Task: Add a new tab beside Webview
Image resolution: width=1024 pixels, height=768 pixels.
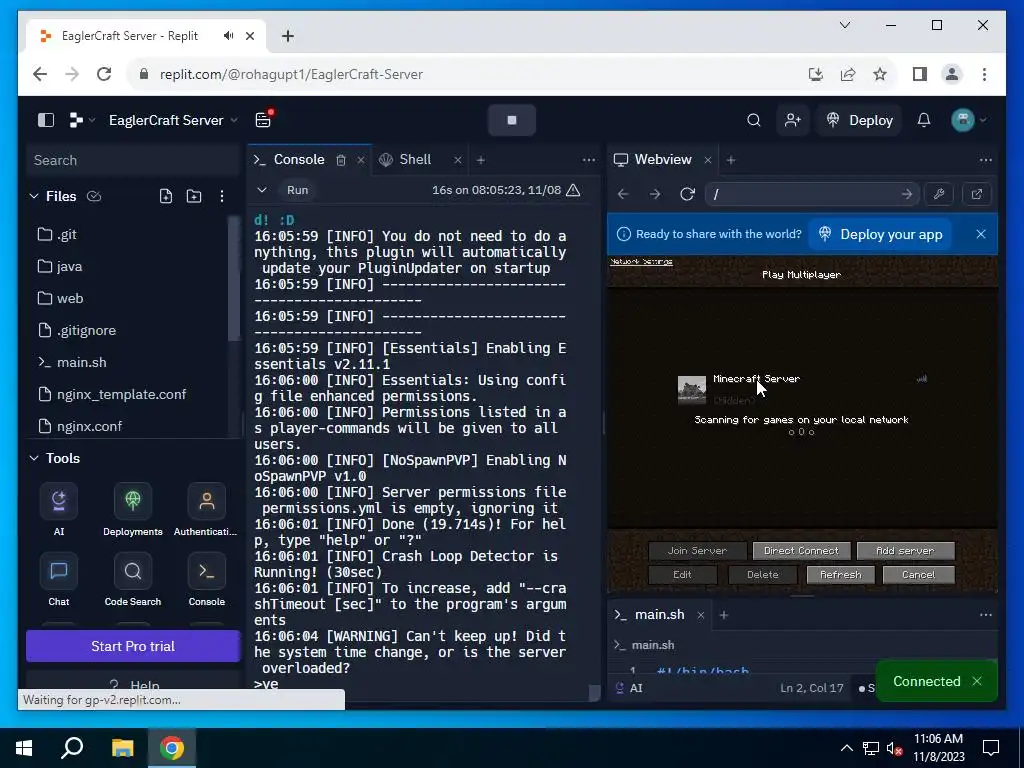Action: tap(731, 160)
